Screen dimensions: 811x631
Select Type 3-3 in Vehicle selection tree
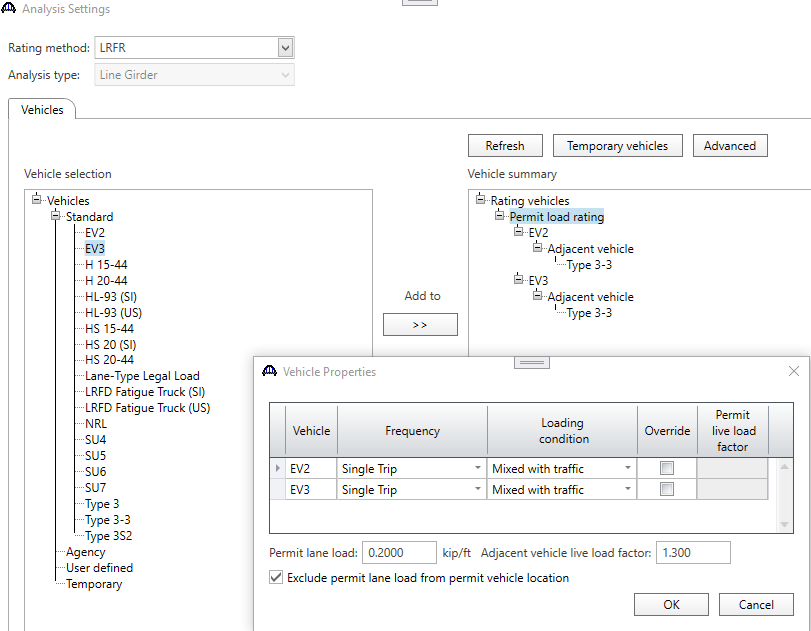pos(108,520)
